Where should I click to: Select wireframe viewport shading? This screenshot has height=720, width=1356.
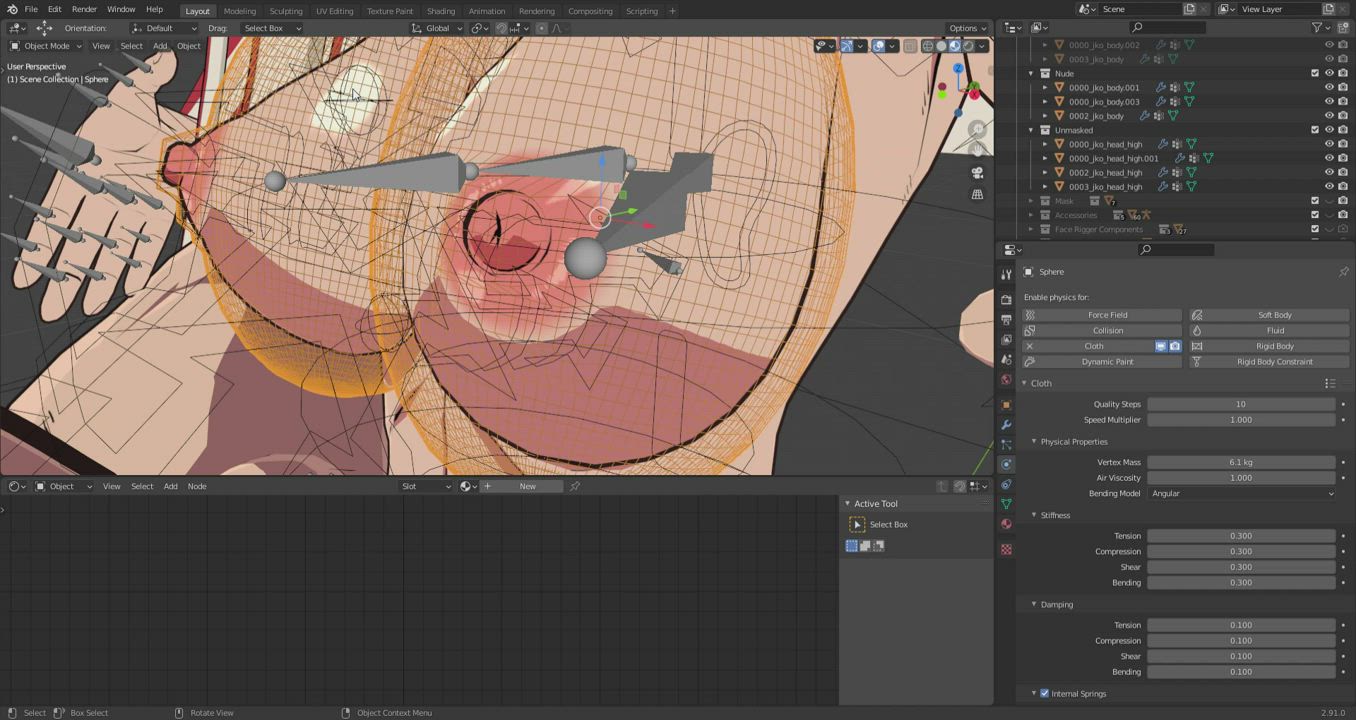click(x=928, y=46)
